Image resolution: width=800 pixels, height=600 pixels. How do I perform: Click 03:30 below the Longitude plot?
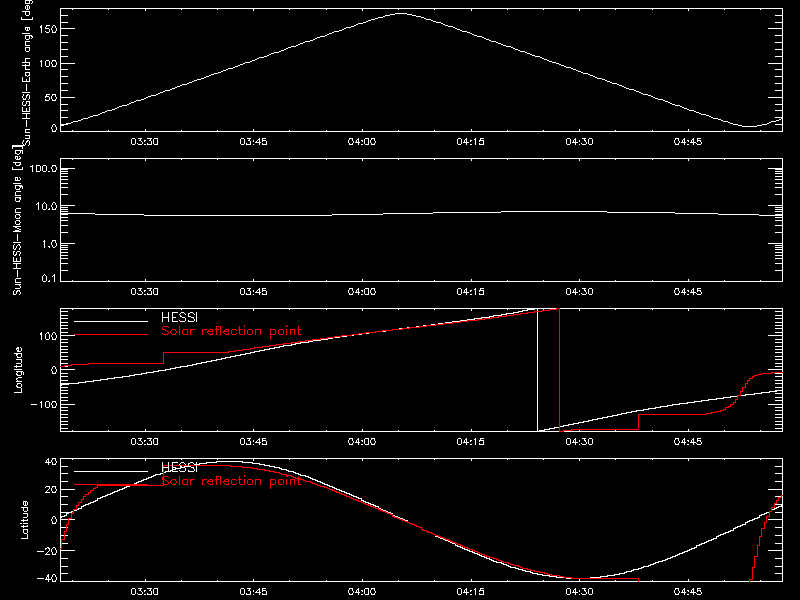coord(144,442)
